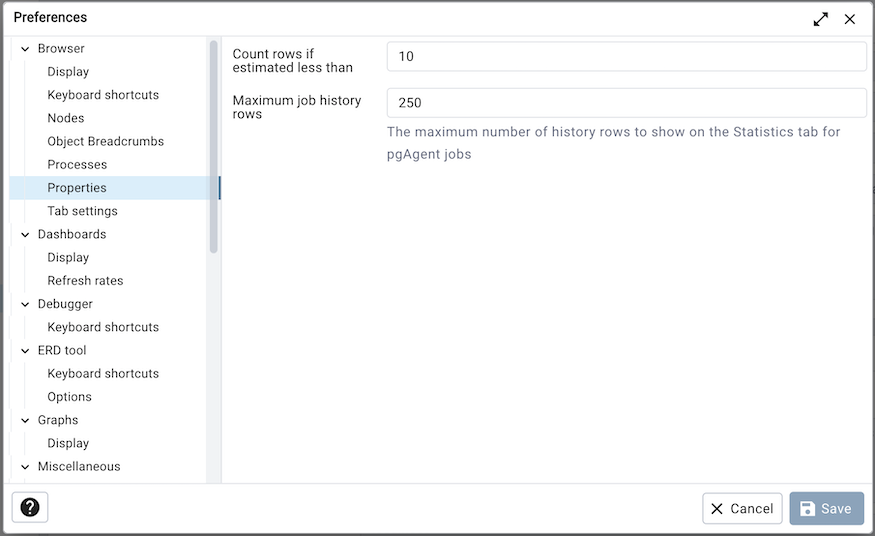Maximize the Preferences dialog with the expand icon
Screen dimensions: 875x536
click(820, 18)
